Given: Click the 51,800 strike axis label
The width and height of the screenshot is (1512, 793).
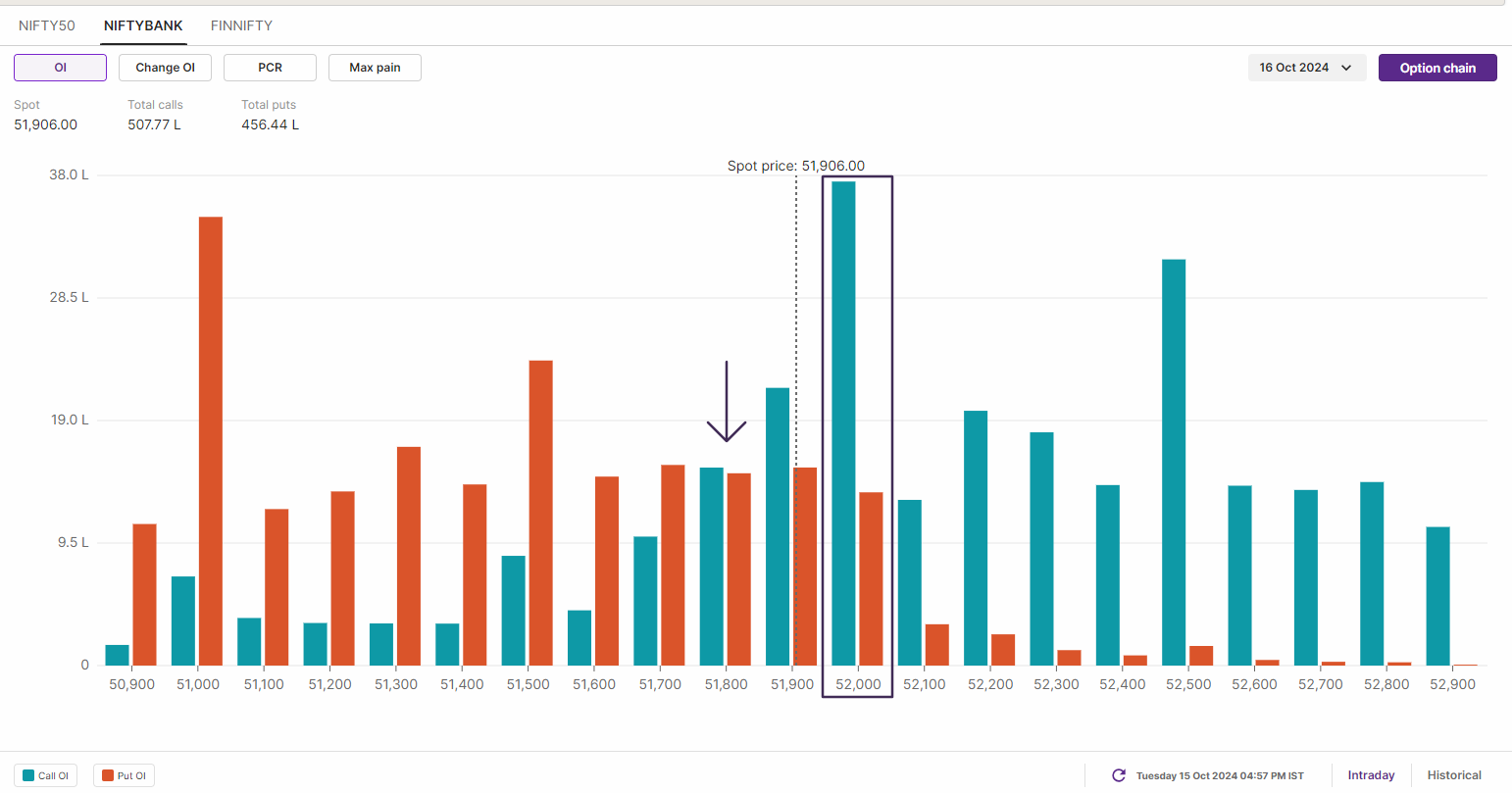Looking at the screenshot, I should [726, 684].
